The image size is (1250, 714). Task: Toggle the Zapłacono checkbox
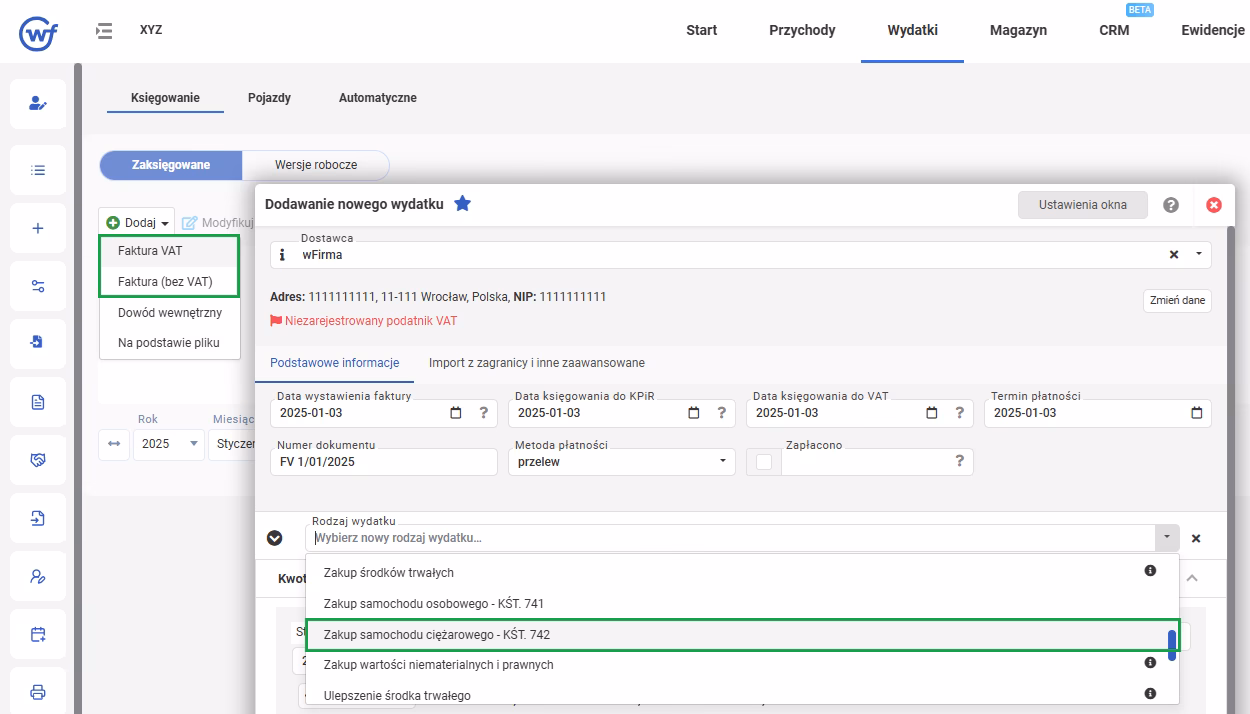tap(764, 461)
